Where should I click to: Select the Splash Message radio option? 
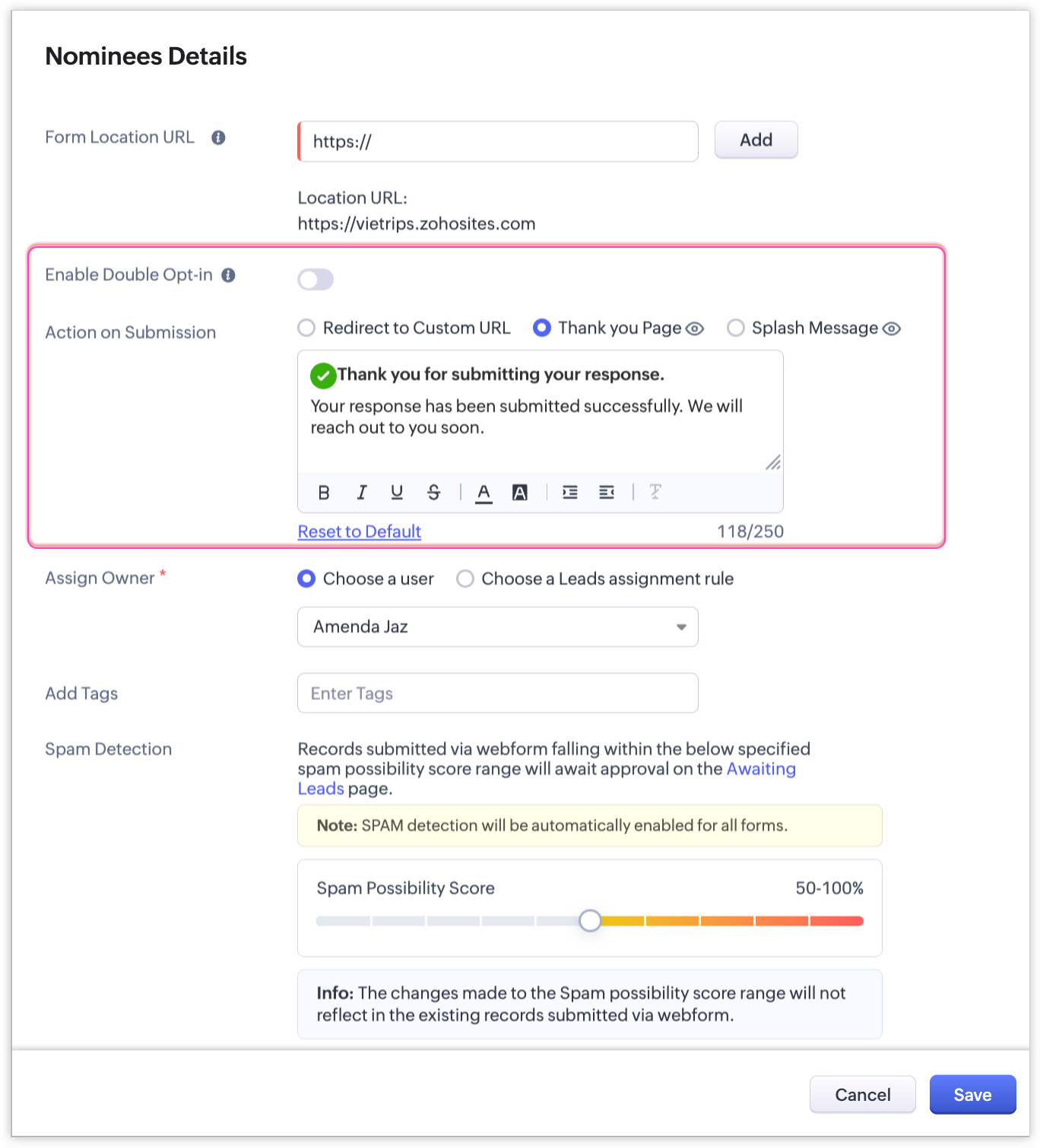(x=736, y=328)
